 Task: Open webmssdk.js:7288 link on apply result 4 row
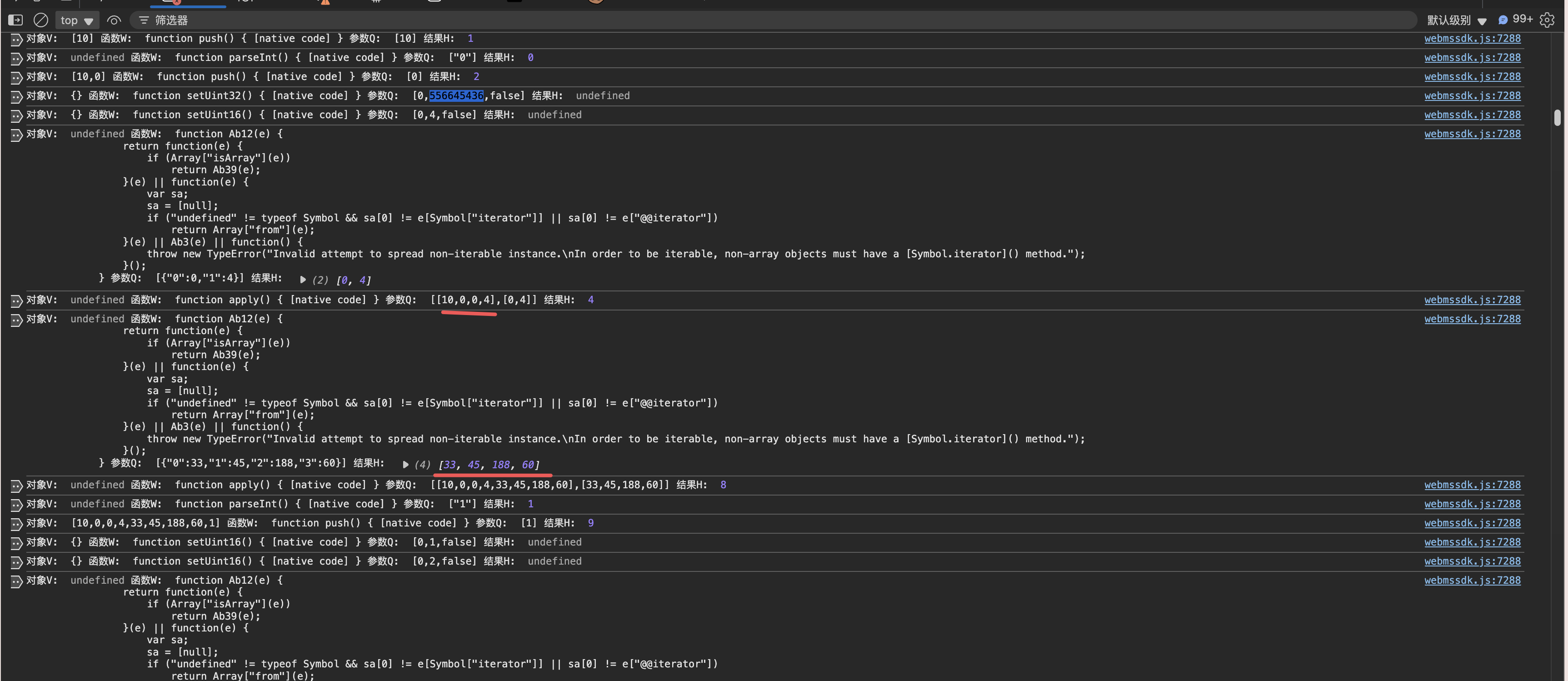click(1473, 300)
